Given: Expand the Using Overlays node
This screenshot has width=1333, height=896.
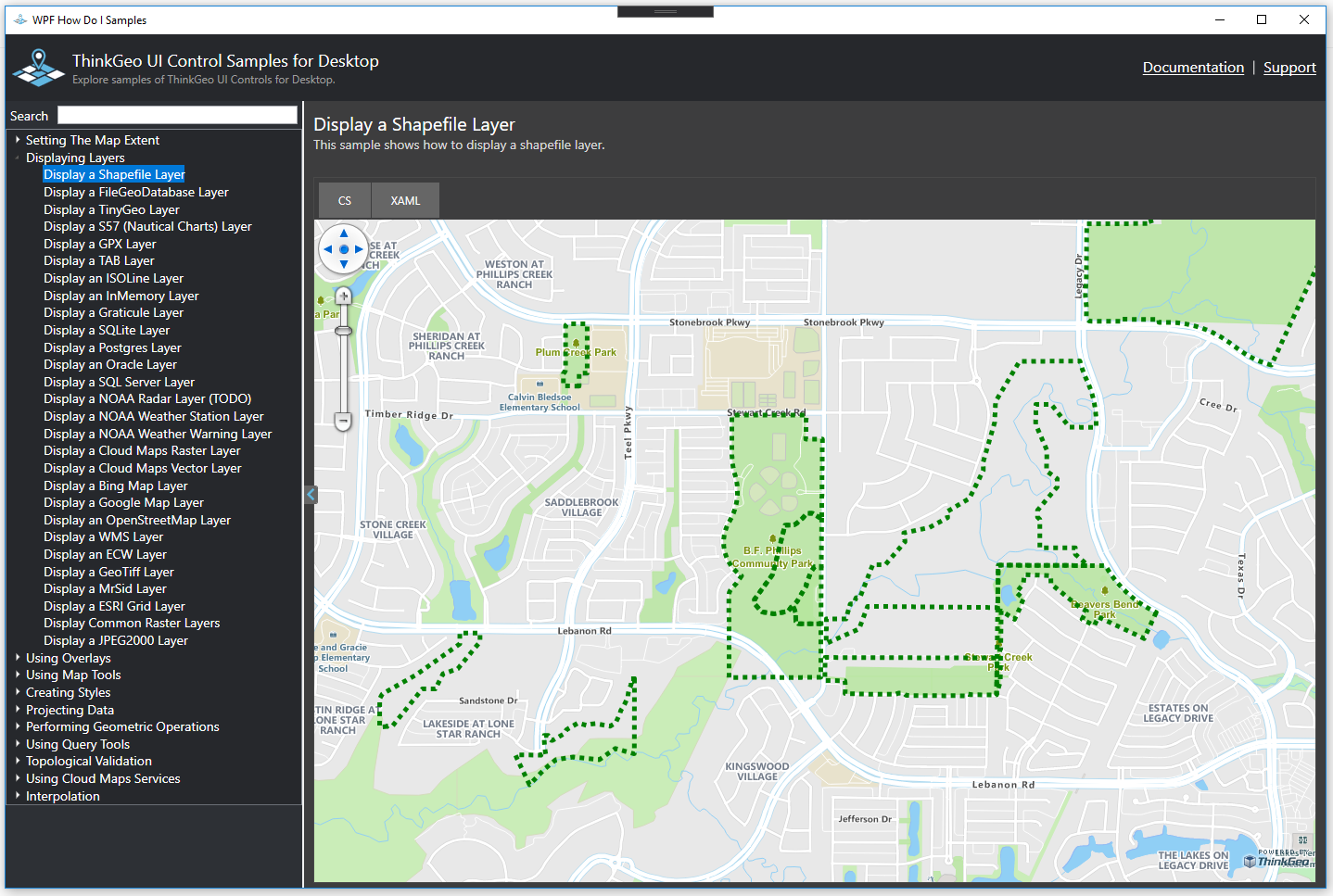Looking at the screenshot, I should (18, 658).
